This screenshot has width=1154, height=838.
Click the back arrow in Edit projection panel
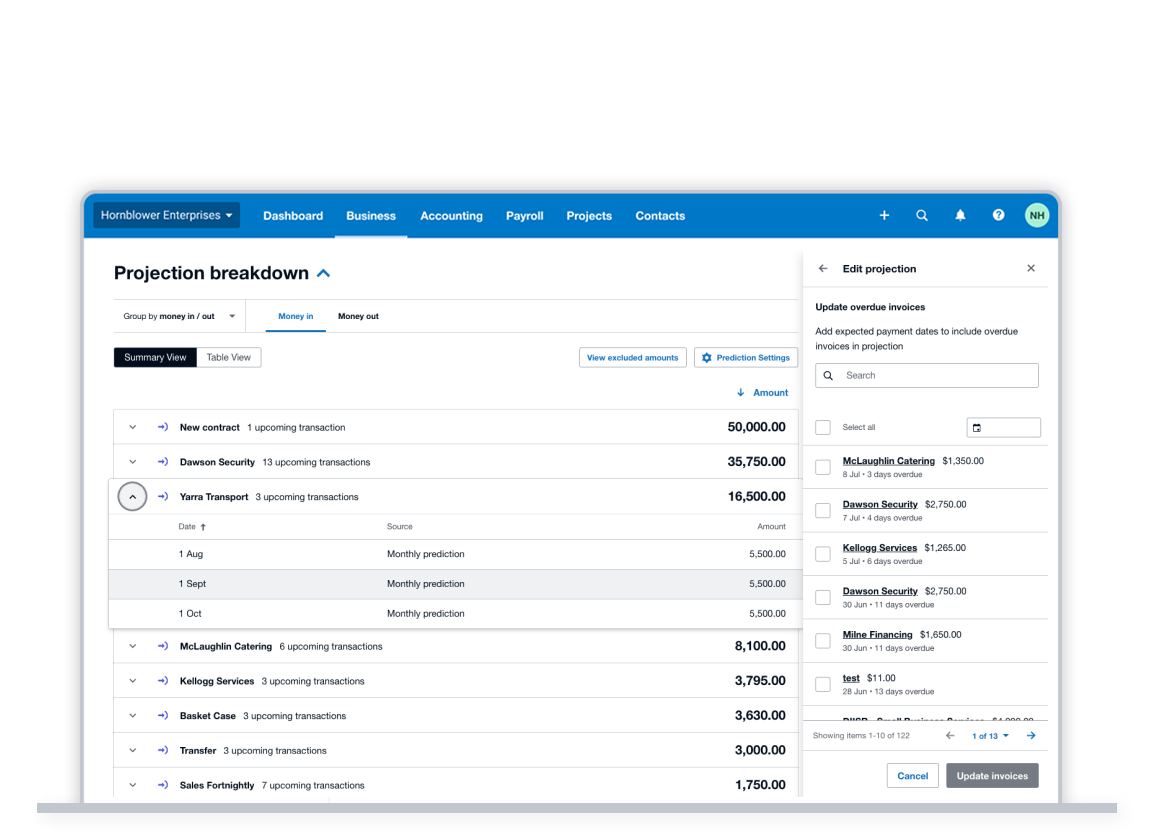tap(822, 268)
